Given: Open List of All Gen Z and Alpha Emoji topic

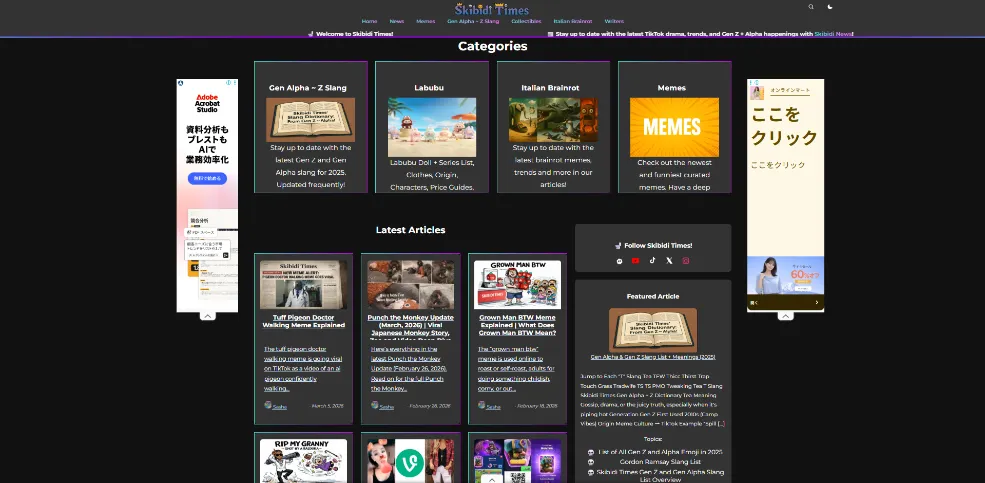Looking at the screenshot, I should pyautogui.click(x=660, y=452).
